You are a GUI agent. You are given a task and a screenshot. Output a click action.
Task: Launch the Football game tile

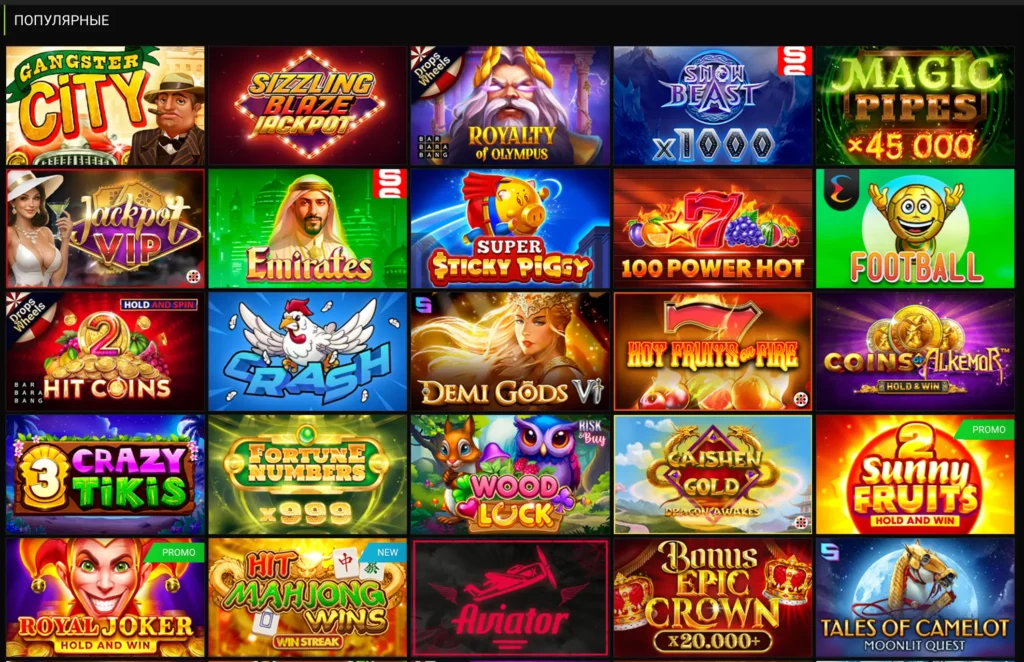click(915, 229)
